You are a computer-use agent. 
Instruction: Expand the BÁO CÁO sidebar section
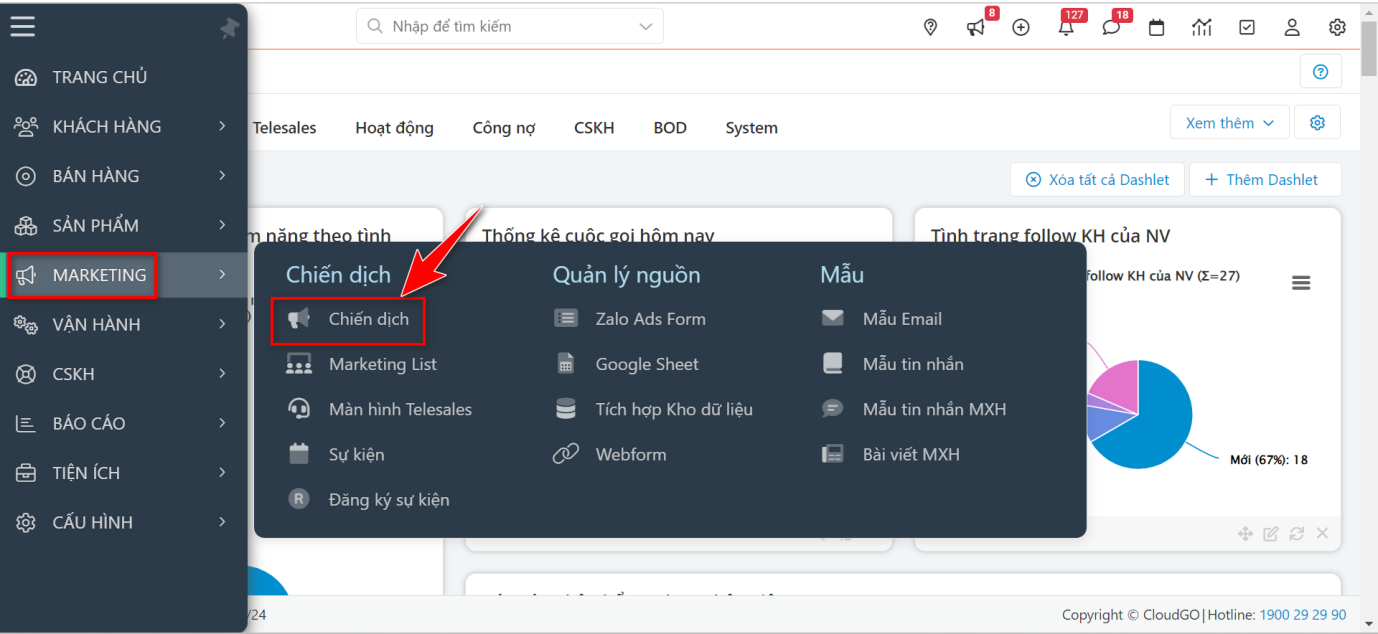click(x=96, y=423)
